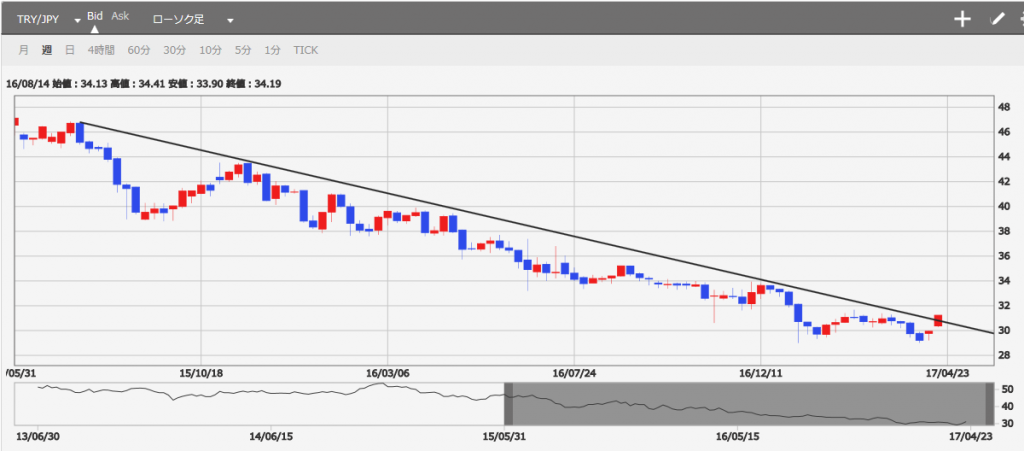
Task: Click the 13/06/30 label in navigator
Action: tap(38, 436)
